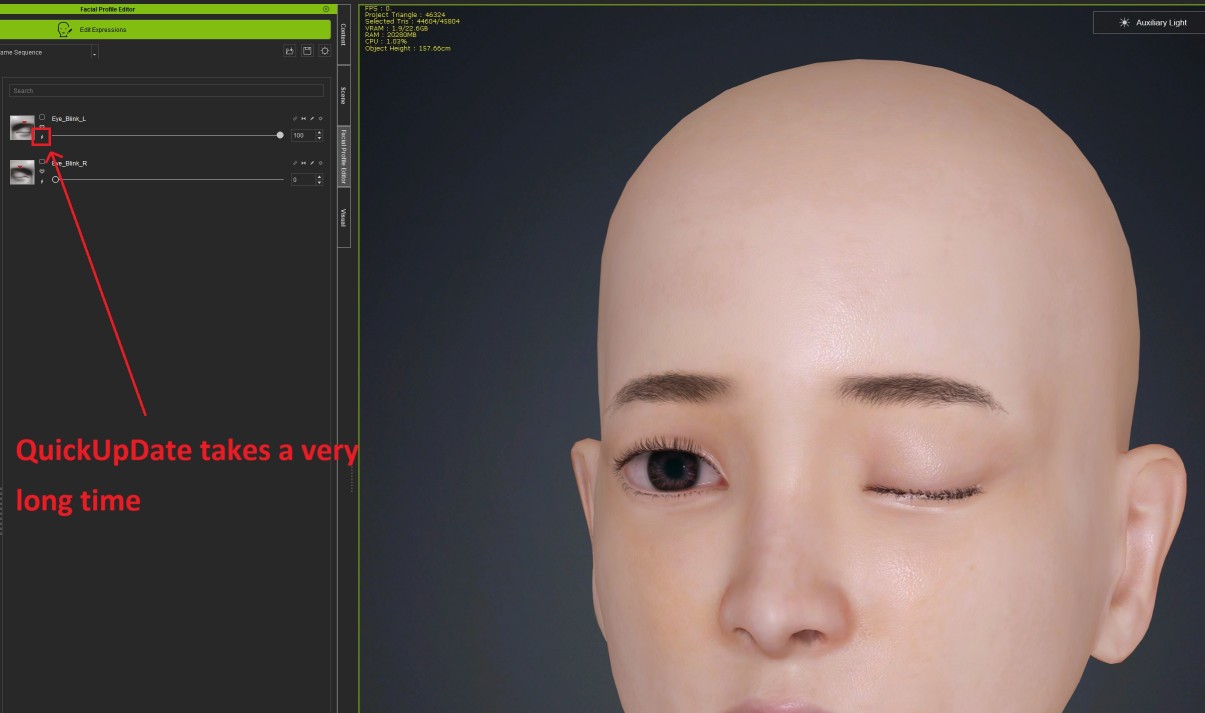The width and height of the screenshot is (1205, 713).
Task: Click the Quick Update lightning icon for Eye_Blink_L
Action: tap(42, 137)
